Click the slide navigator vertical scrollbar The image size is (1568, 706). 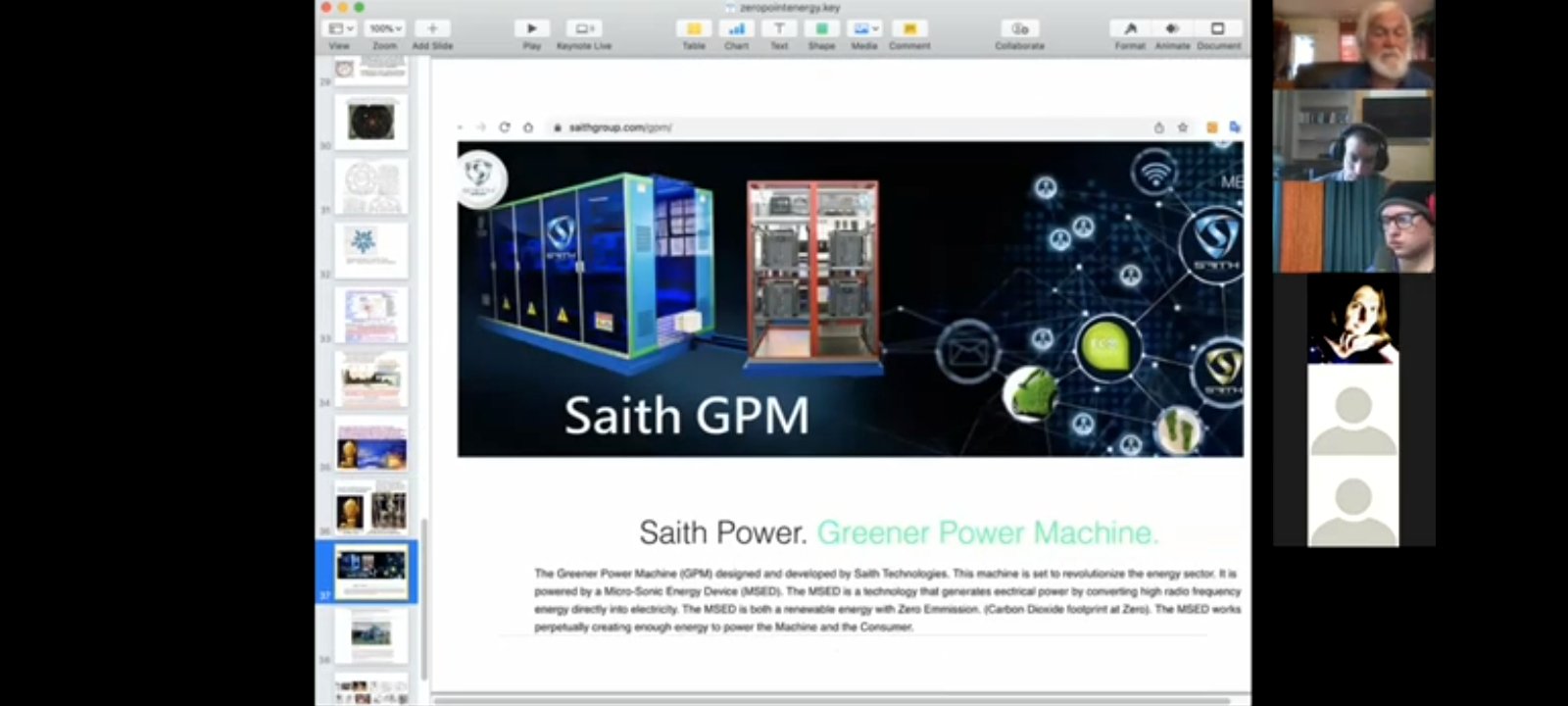click(x=424, y=598)
